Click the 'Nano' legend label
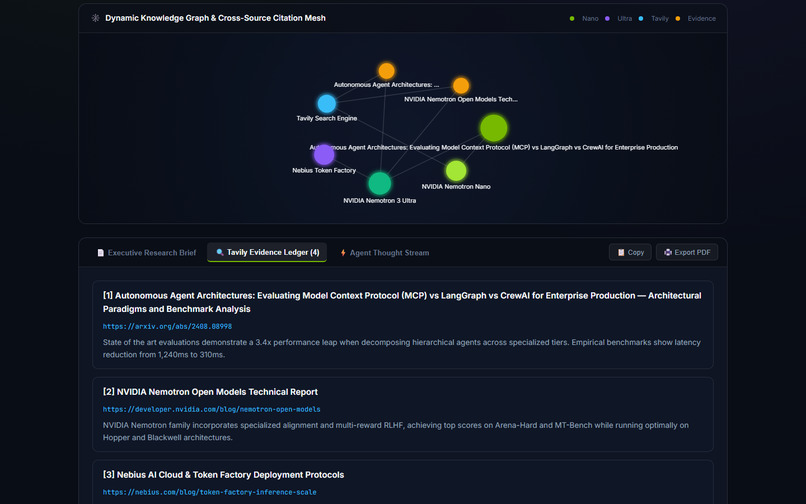 590,19
